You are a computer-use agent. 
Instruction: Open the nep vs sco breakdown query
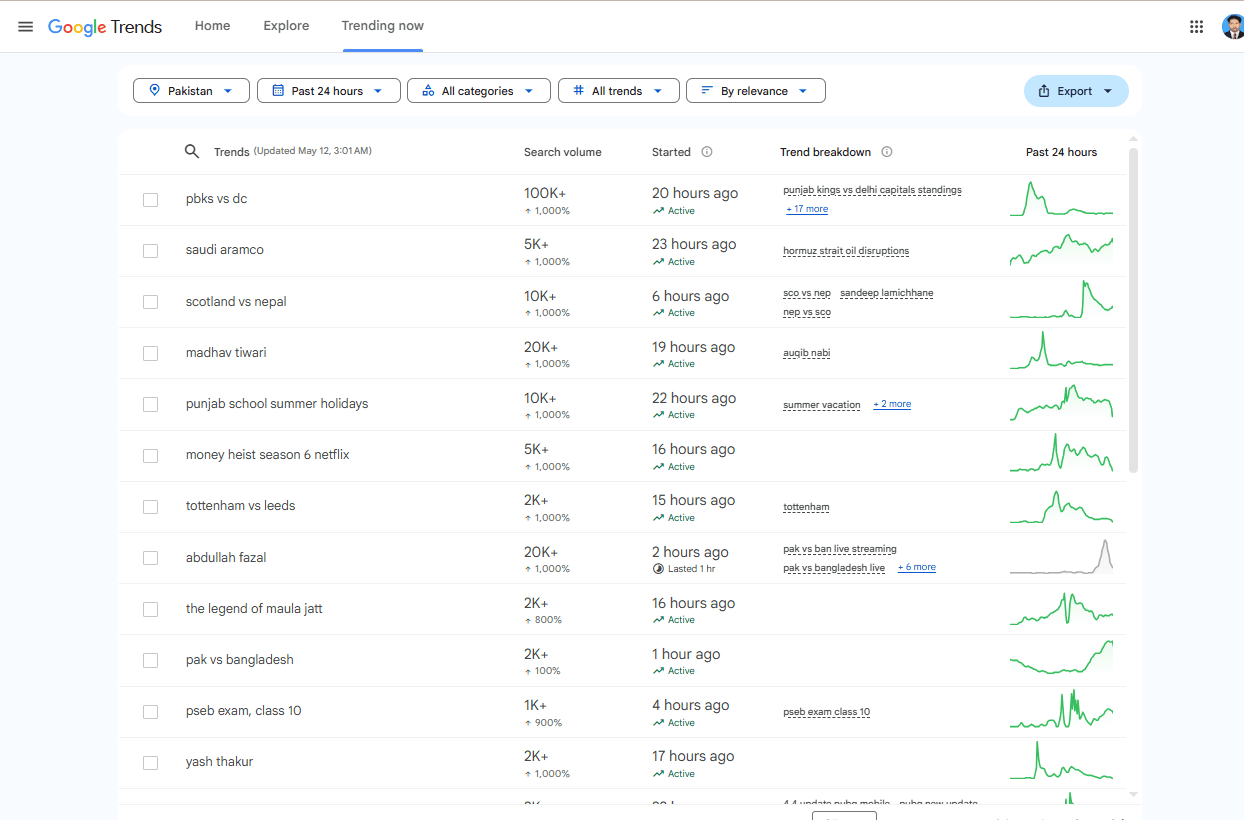(x=807, y=312)
